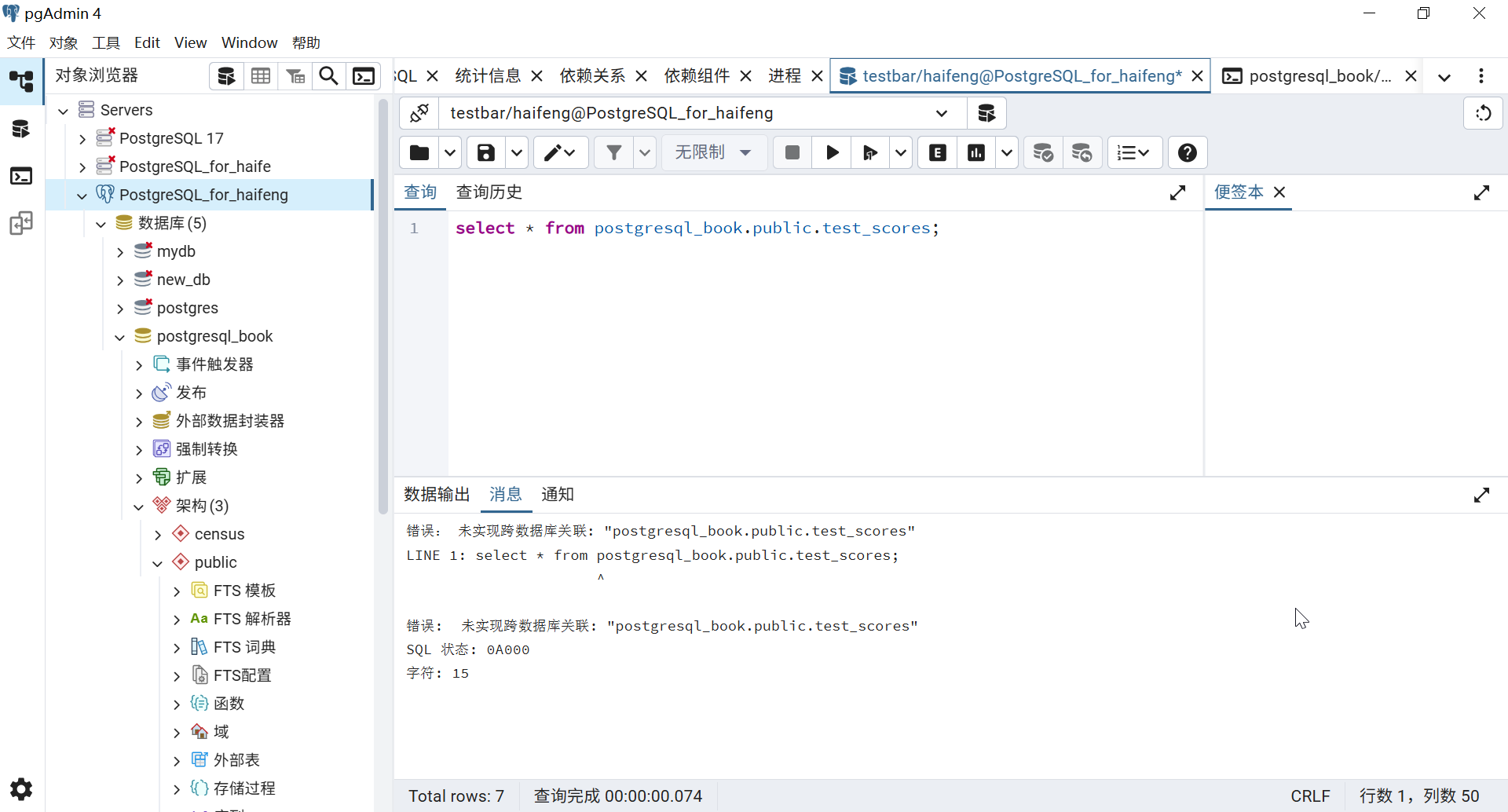Switch to the 查询历史 tab

489,192
